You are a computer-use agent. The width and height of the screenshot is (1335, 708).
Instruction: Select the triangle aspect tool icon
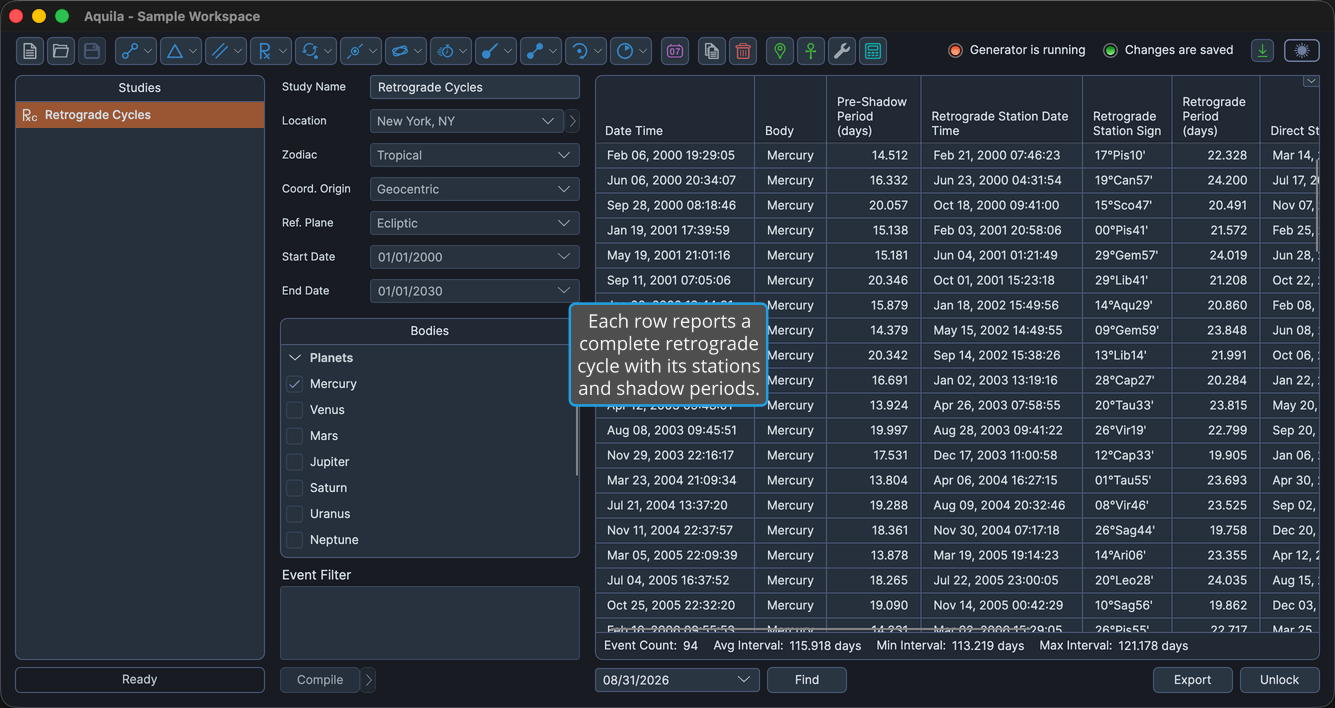tap(175, 51)
